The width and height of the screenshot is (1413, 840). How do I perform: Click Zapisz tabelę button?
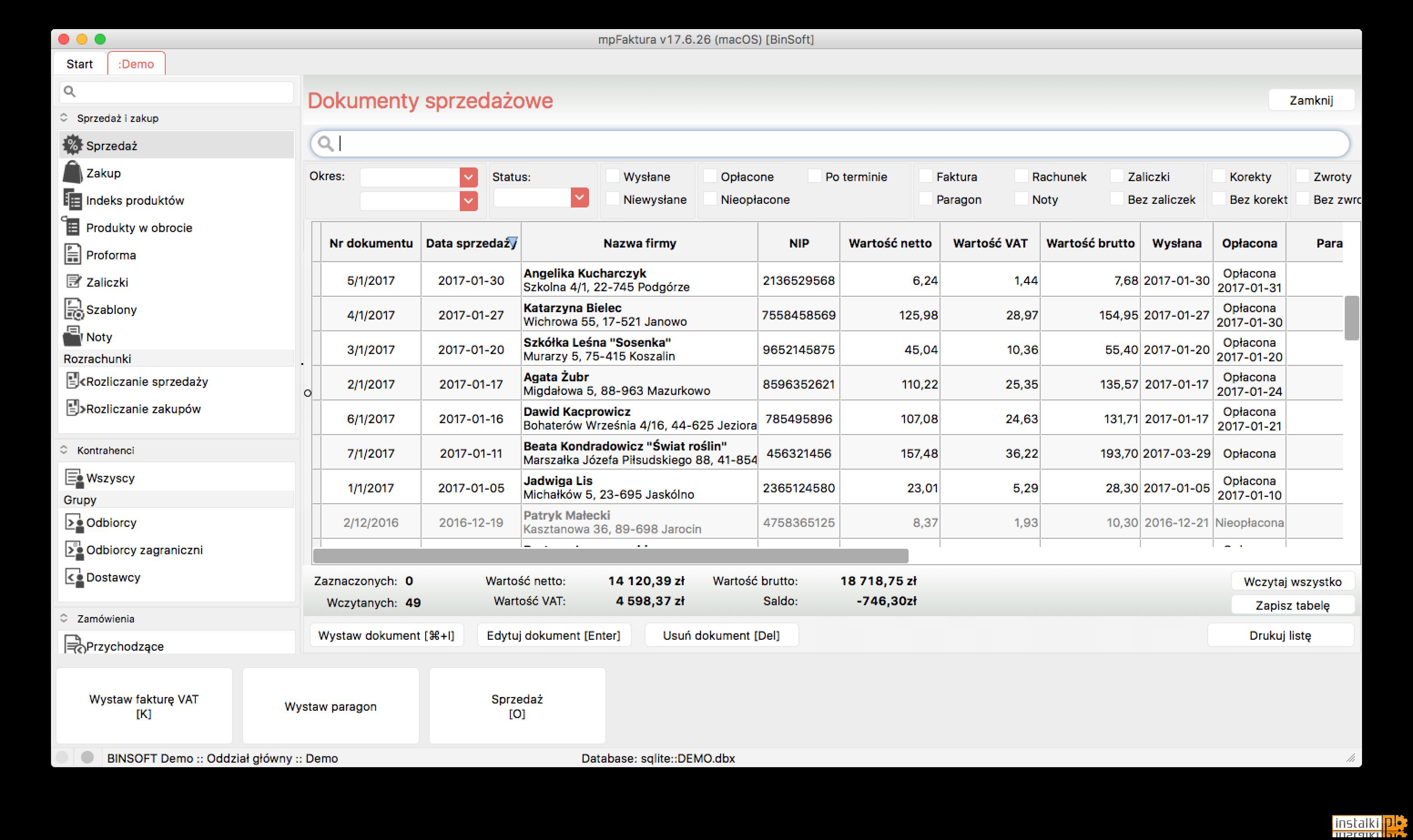tap(1292, 605)
